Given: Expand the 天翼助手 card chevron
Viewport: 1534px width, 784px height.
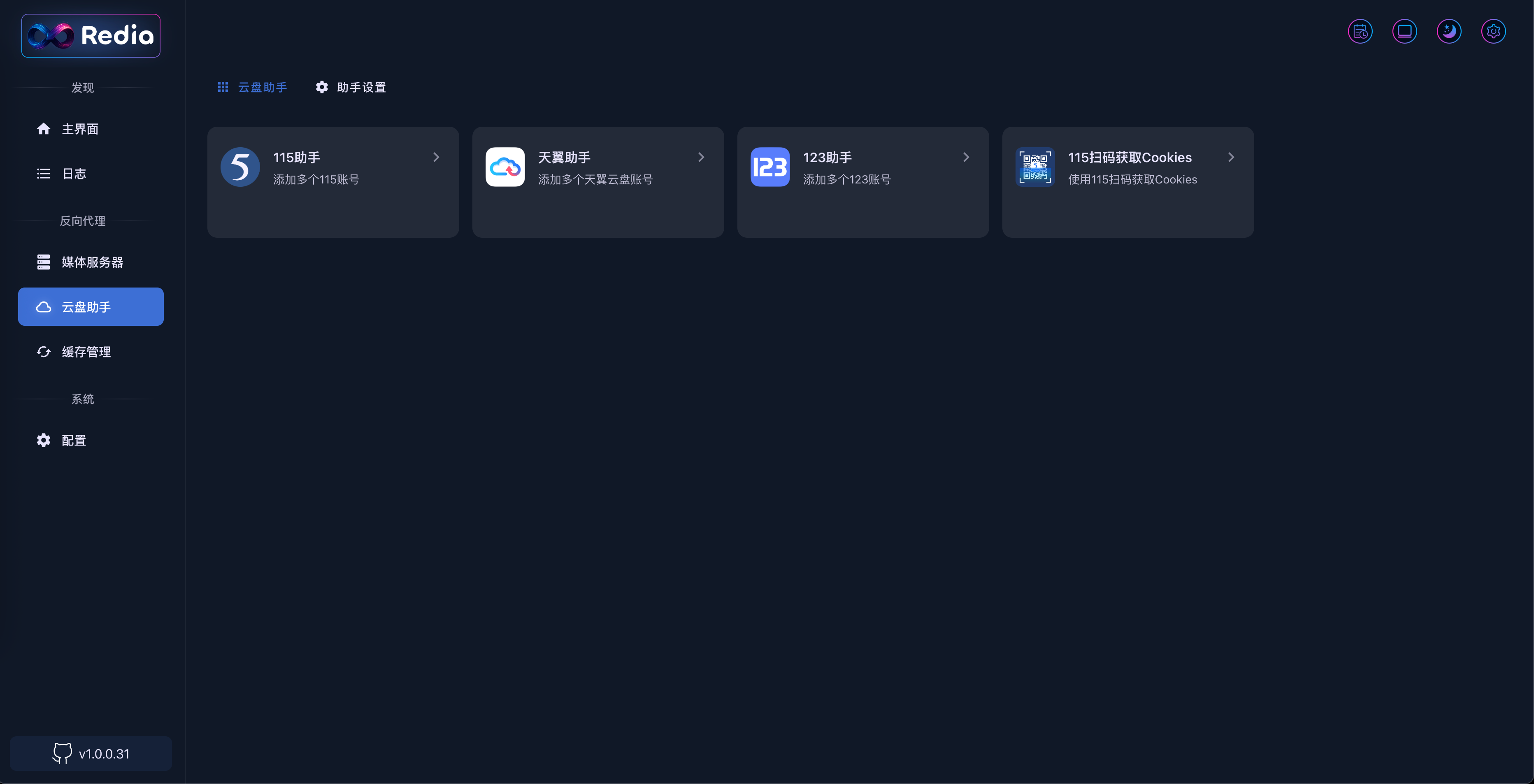Looking at the screenshot, I should (x=701, y=157).
